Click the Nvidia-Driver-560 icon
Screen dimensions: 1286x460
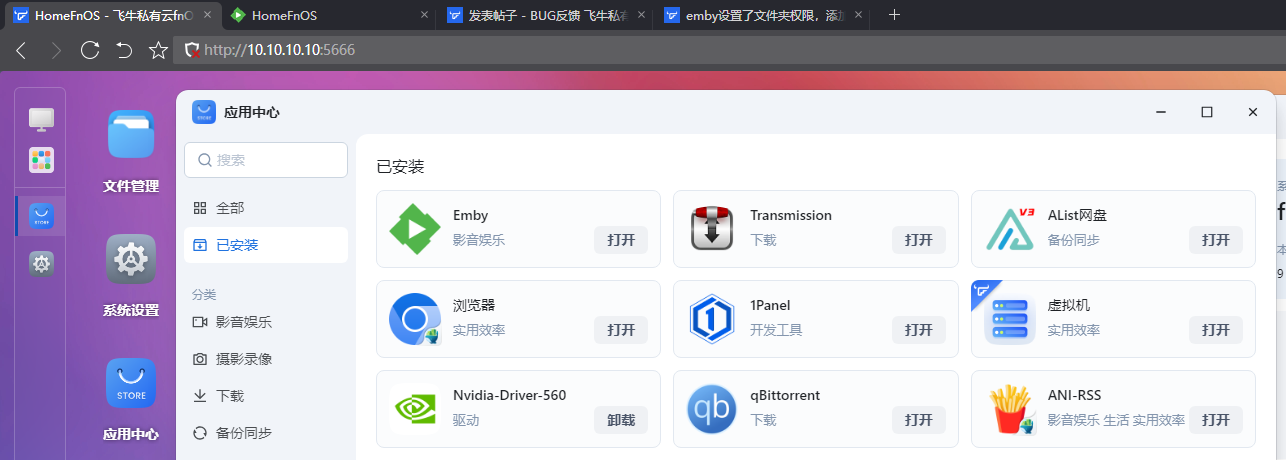[414, 409]
